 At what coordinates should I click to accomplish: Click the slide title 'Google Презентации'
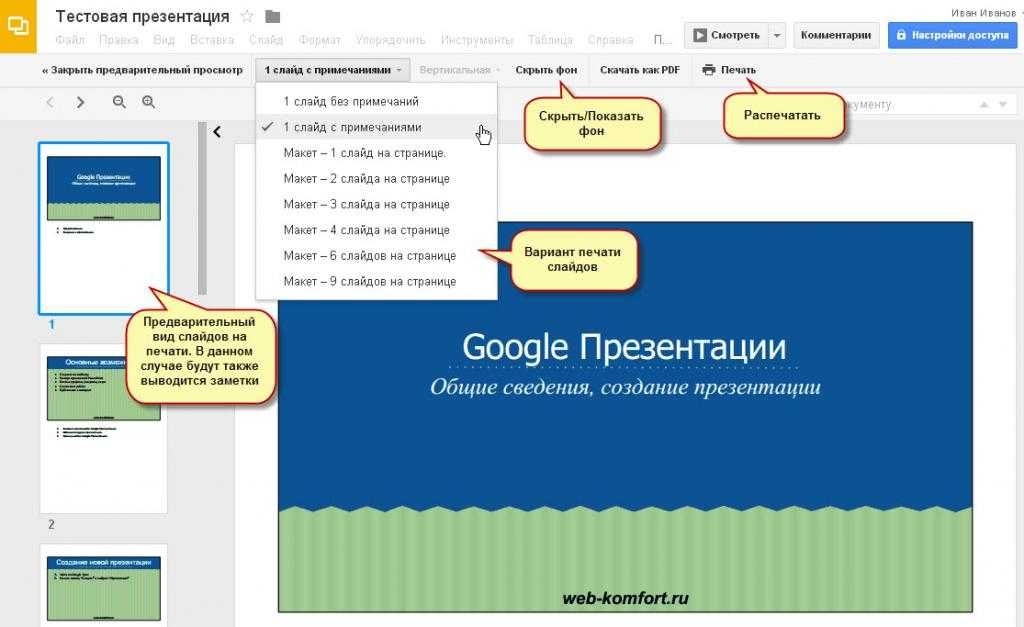(x=624, y=347)
